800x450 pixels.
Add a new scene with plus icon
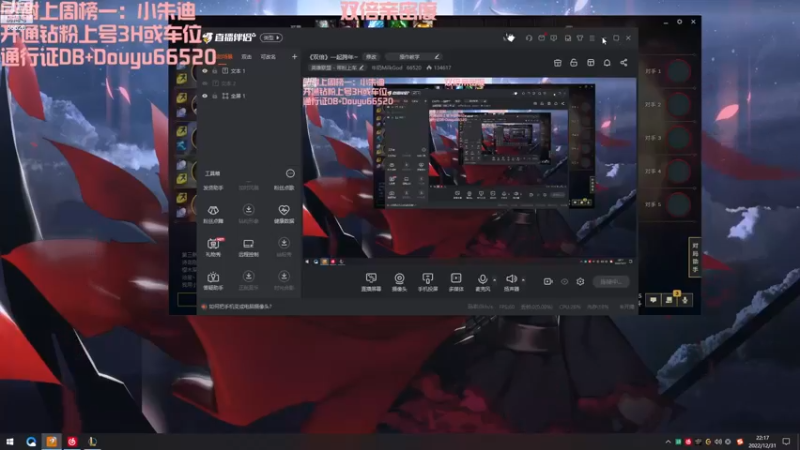click(294, 57)
